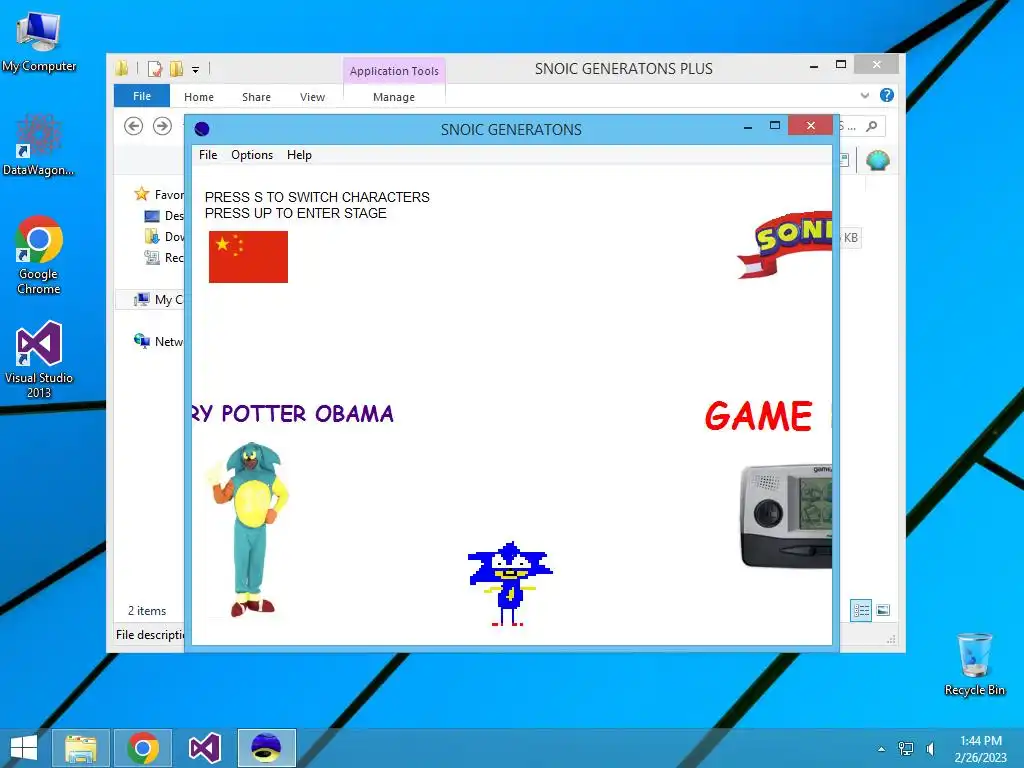
Task: Open the Options menu in game window
Action: [x=252, y=155]
